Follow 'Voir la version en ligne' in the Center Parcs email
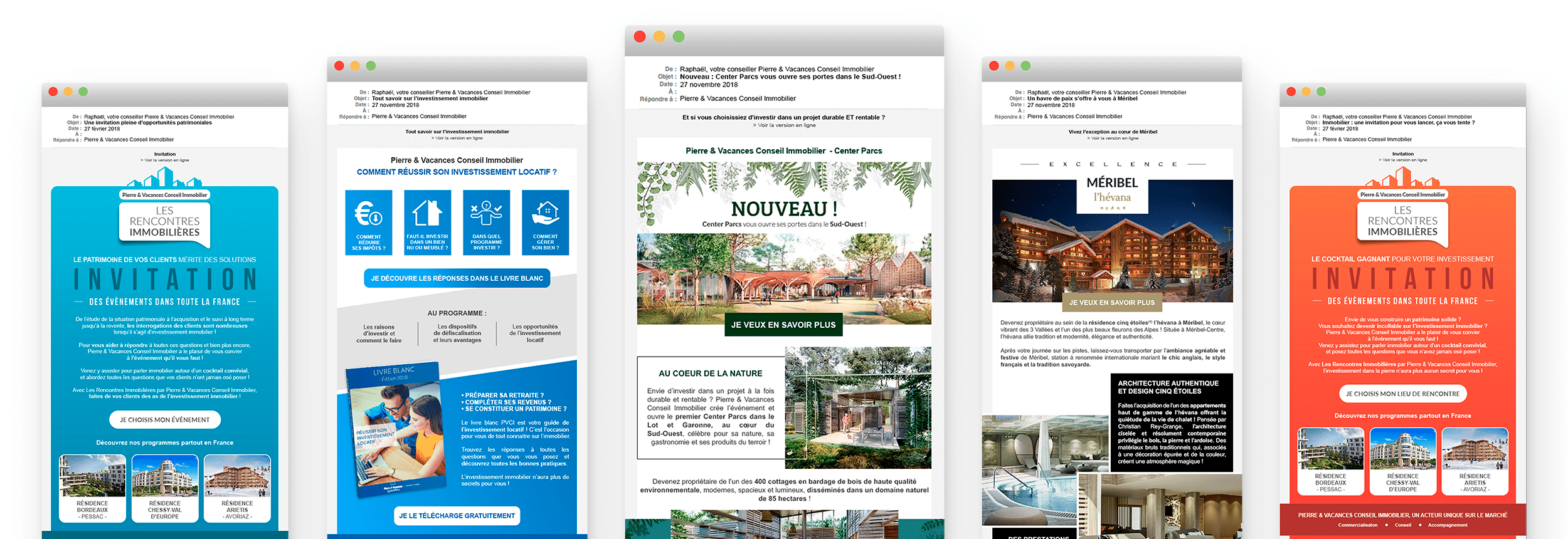 tap(784, 125)
